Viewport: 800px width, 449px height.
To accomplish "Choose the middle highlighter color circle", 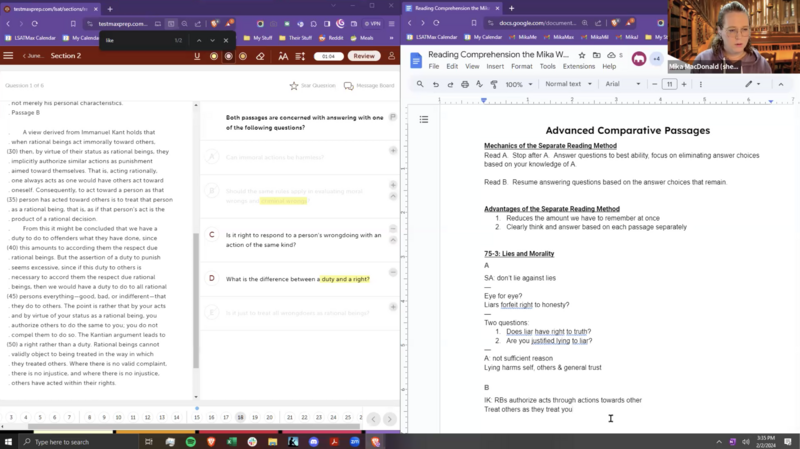I will (229, 56).
